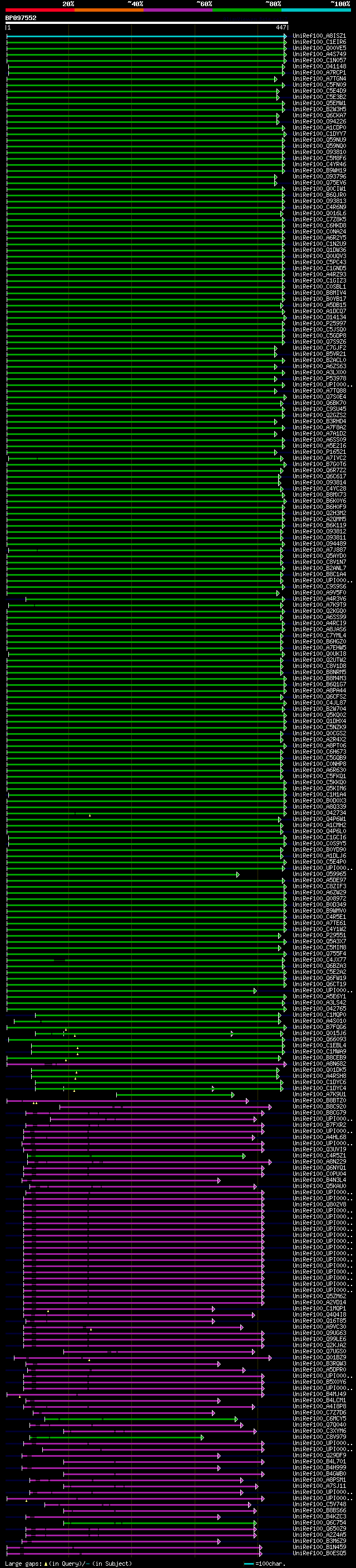The image size is (356, 1568).
Task: Click the query end position 447
Action: (281, 27)
